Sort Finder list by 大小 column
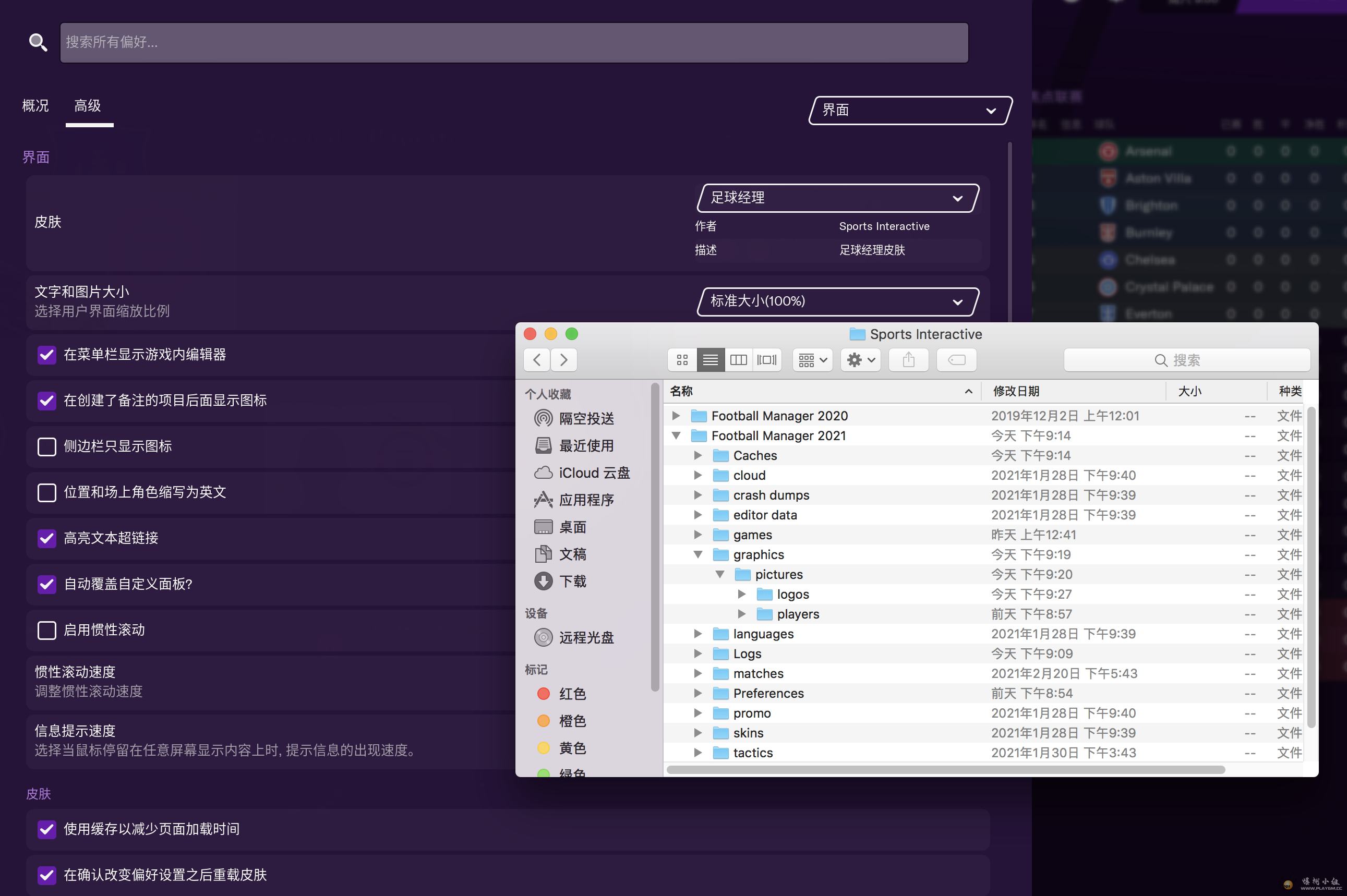The image size is (1347, 896). [x=1216, y=392]
